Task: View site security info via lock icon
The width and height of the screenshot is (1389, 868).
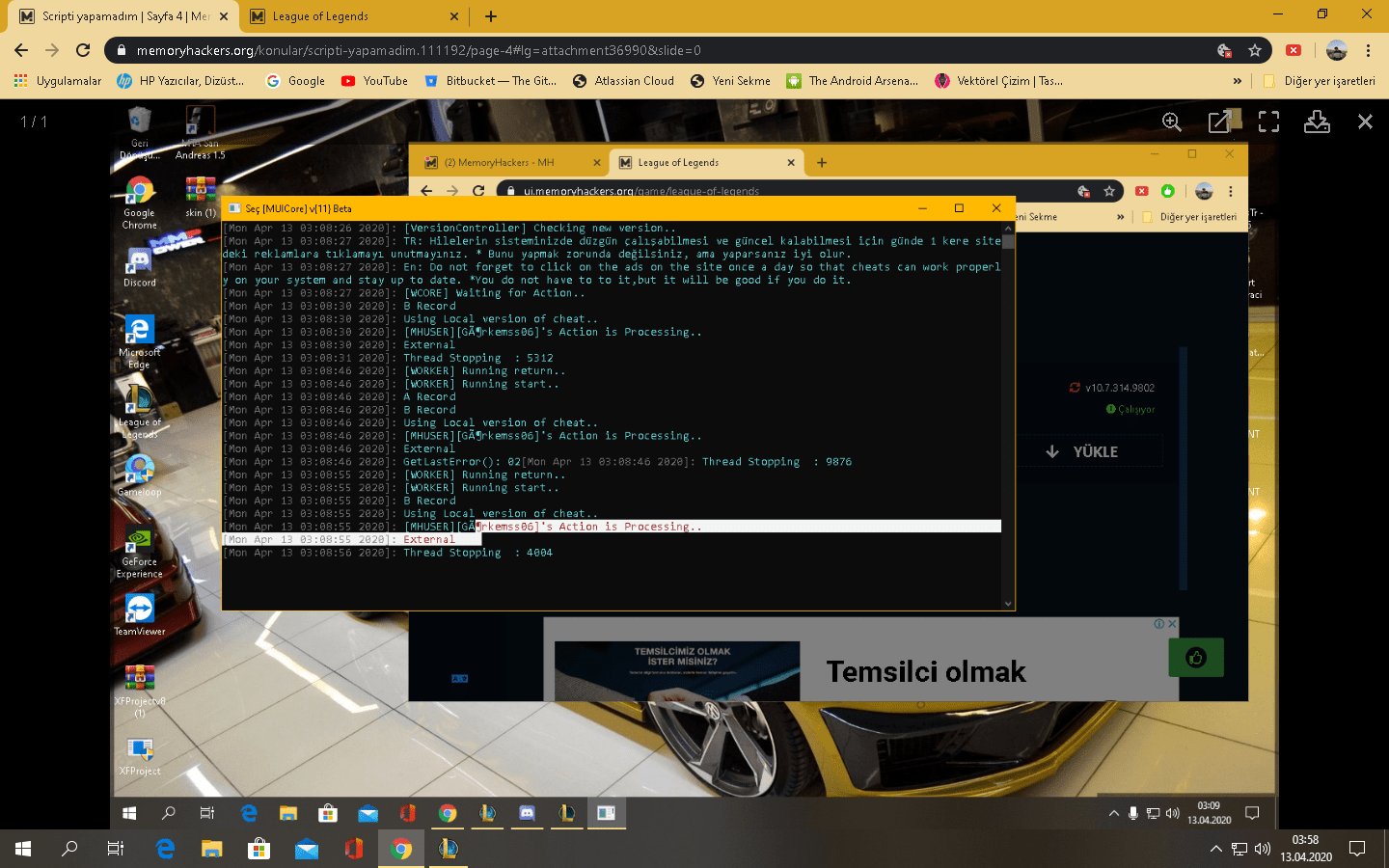Action: [121, 50]
